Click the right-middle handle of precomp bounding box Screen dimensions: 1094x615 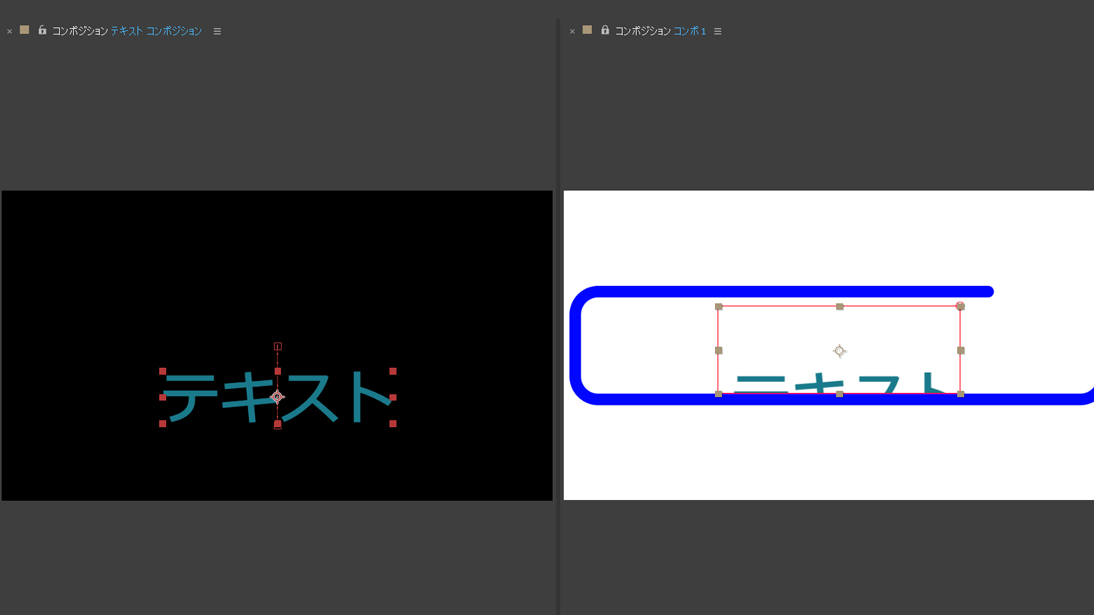point(960,351)
